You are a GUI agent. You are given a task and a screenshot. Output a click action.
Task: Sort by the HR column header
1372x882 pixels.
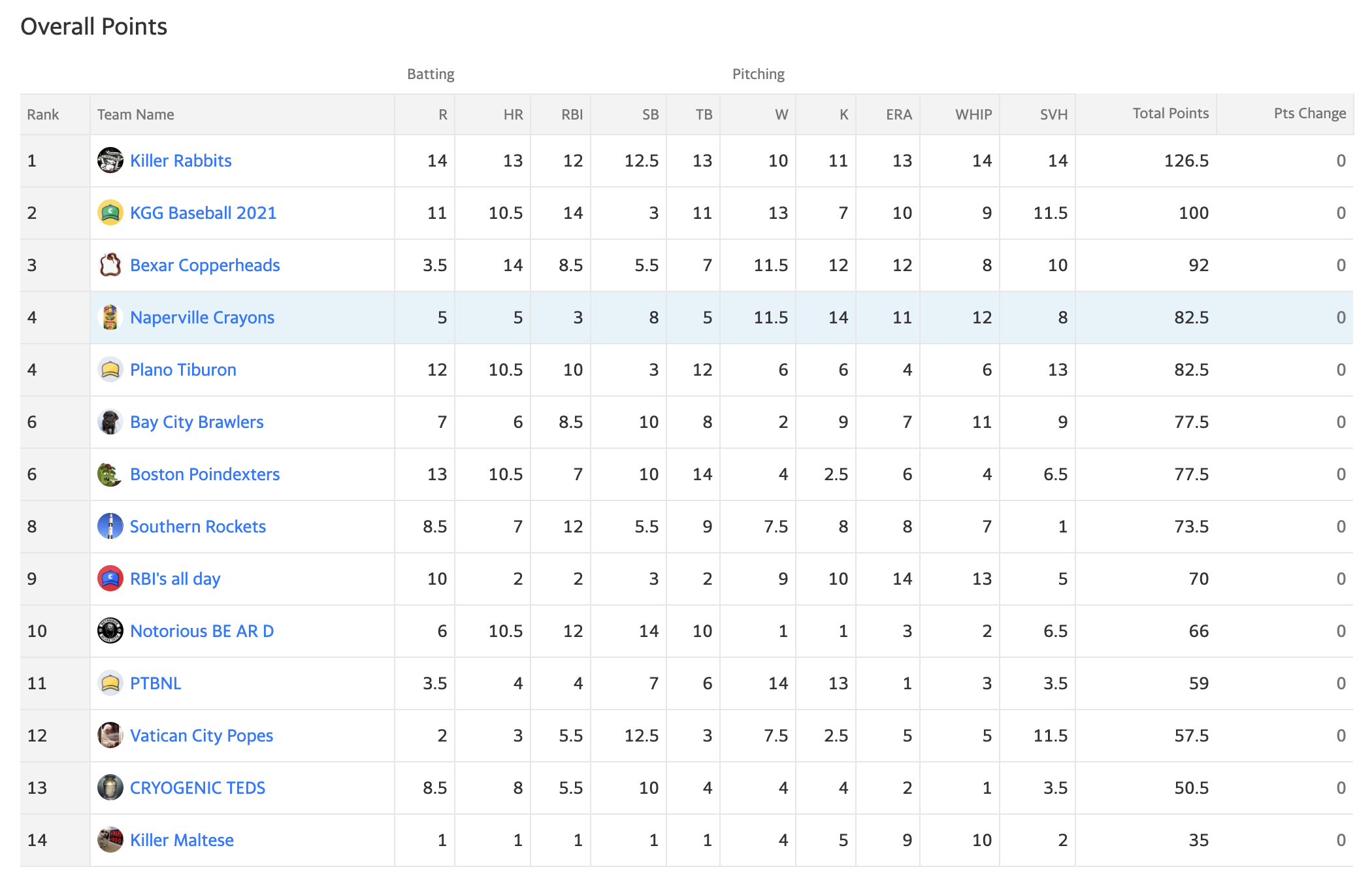click(x=513, y=114)
